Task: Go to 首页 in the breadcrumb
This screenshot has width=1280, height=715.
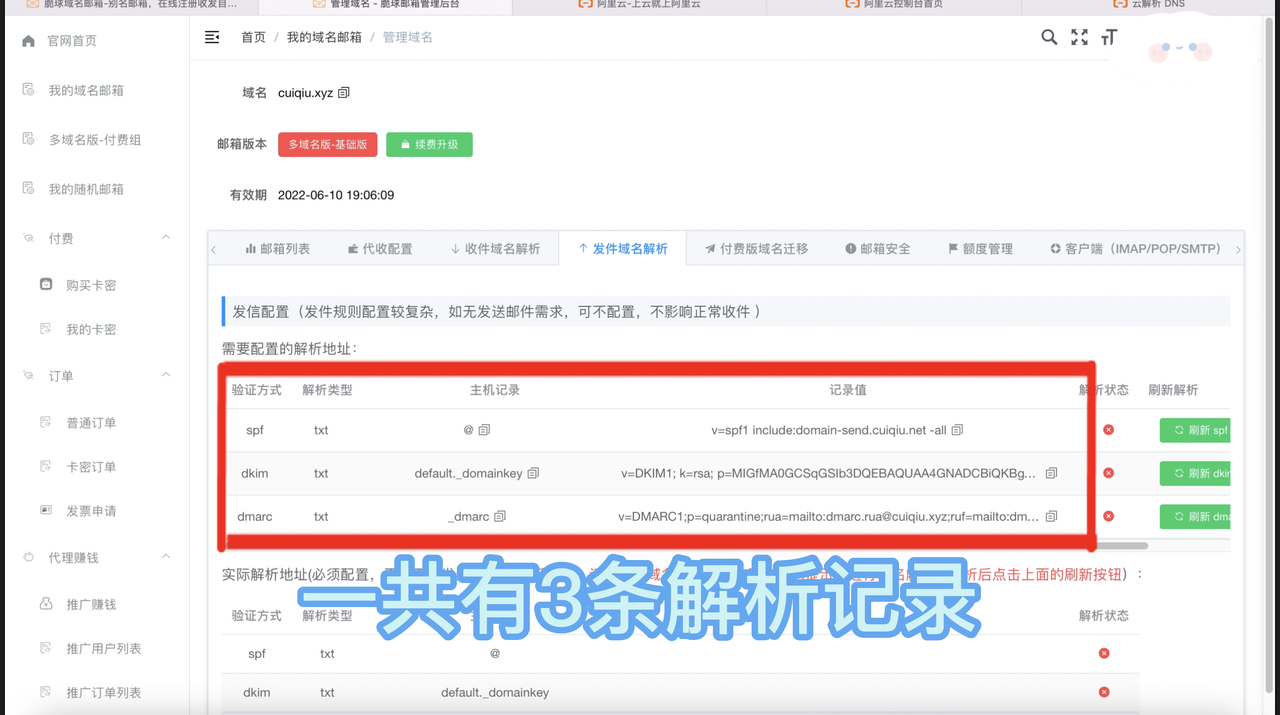Action: tap(253, 37)
